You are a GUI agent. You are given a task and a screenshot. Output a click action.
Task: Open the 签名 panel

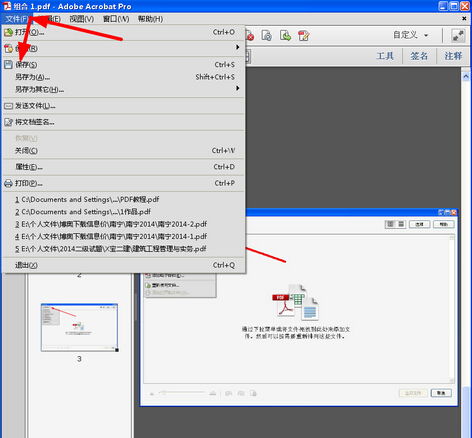pos(419,56)
